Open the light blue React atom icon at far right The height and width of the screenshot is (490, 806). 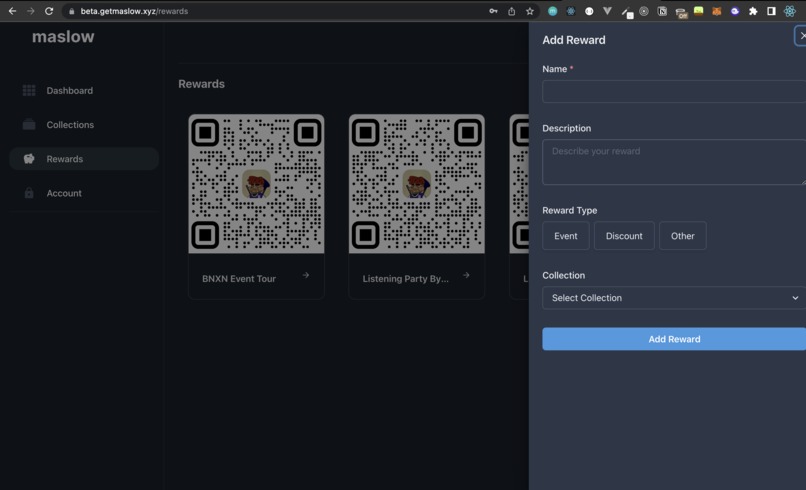(x=790, y=11)
